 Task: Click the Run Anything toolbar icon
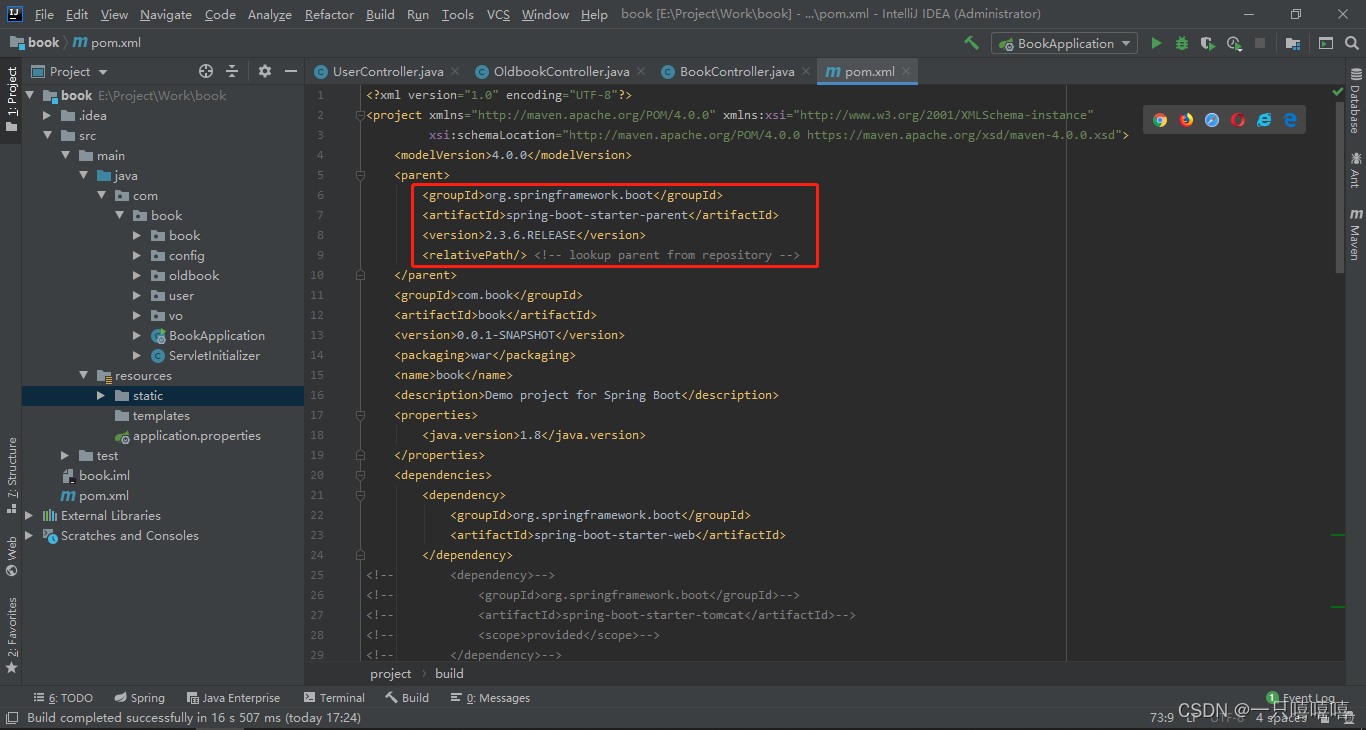pos(1326,43)
